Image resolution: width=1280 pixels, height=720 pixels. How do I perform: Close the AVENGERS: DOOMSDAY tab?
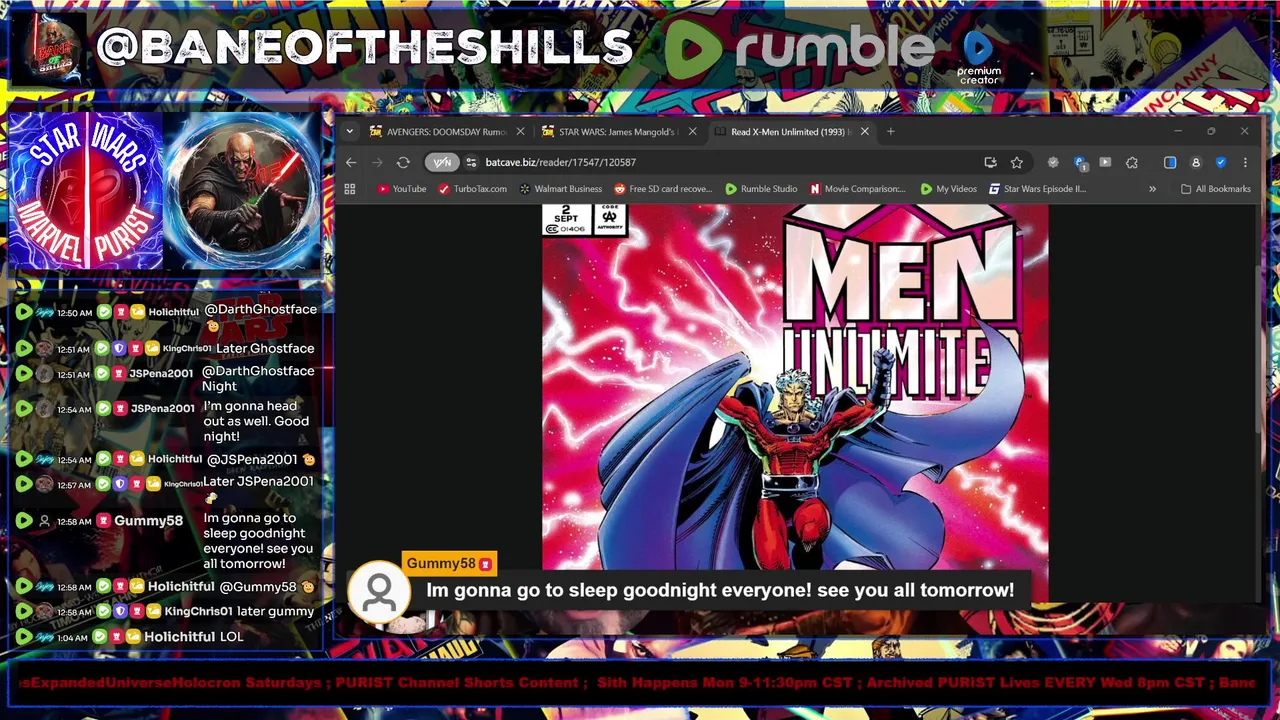tap(520, 132)
